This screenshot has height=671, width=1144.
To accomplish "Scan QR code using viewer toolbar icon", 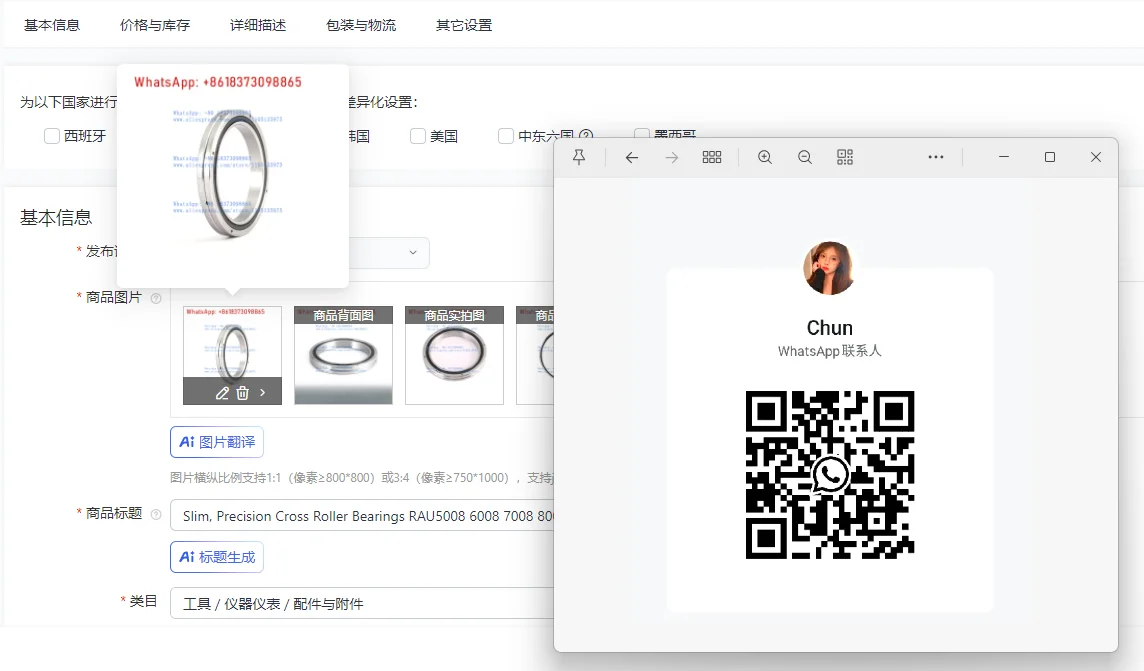I will [x=845, y=157].
